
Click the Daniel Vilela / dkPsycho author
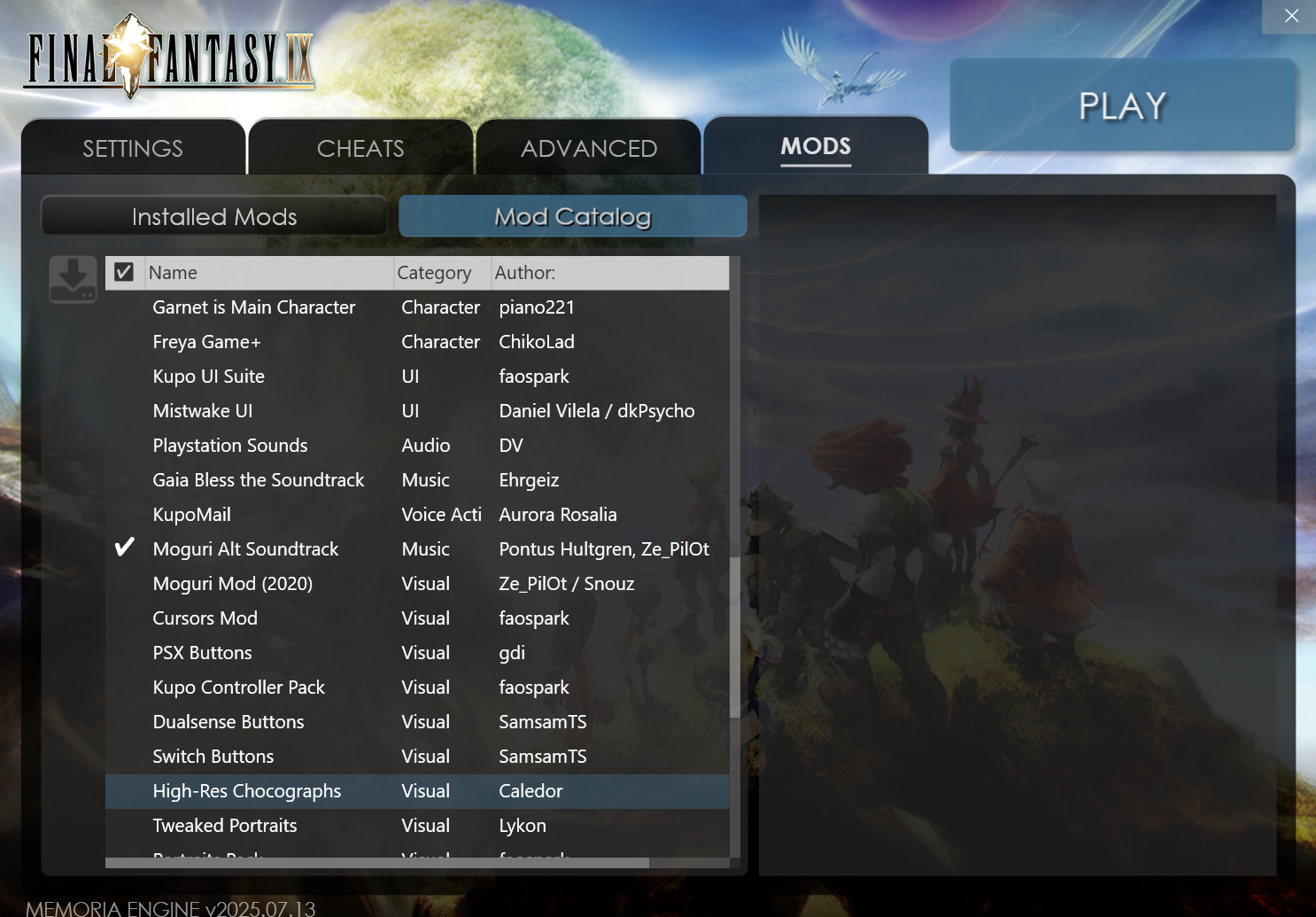pos(597,411)
